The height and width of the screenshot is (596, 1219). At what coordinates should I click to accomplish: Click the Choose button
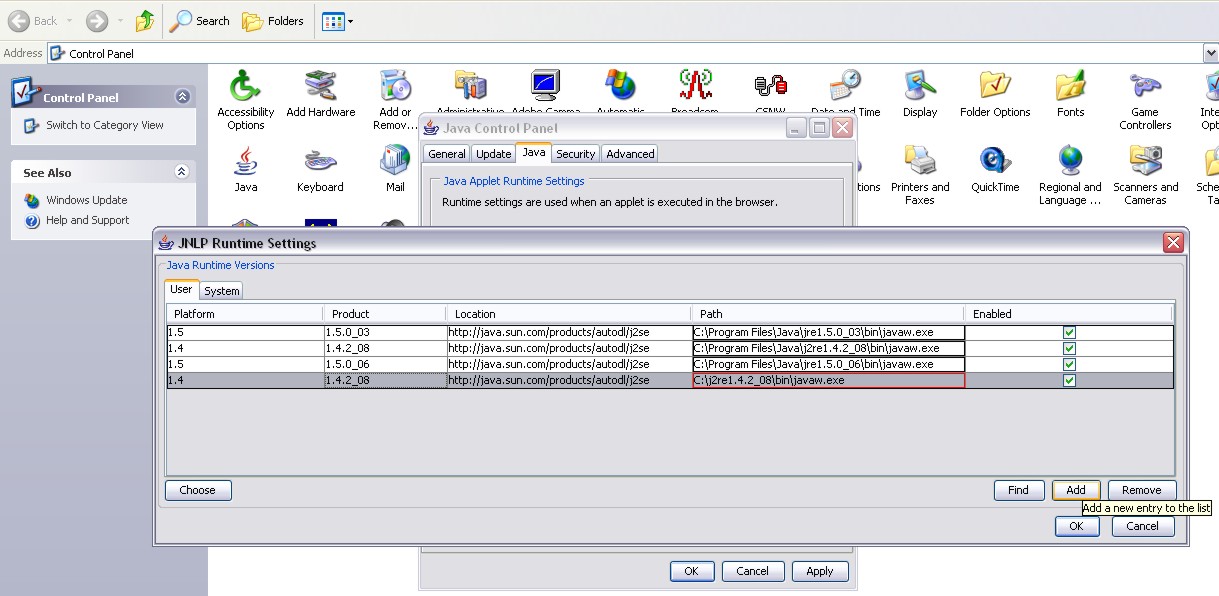[198, 490]
